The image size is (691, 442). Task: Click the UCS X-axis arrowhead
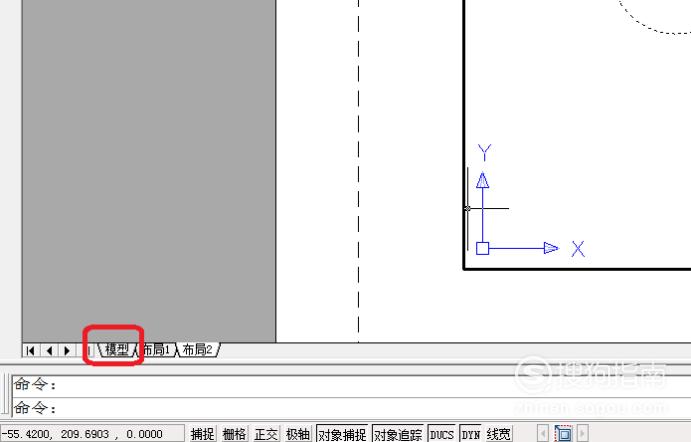pyautogui.click(x=551, y=248)
